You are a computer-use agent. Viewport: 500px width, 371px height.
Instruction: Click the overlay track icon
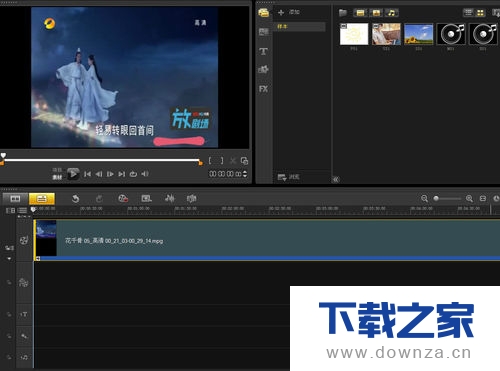pyautogui.click(x=23, y=283)
